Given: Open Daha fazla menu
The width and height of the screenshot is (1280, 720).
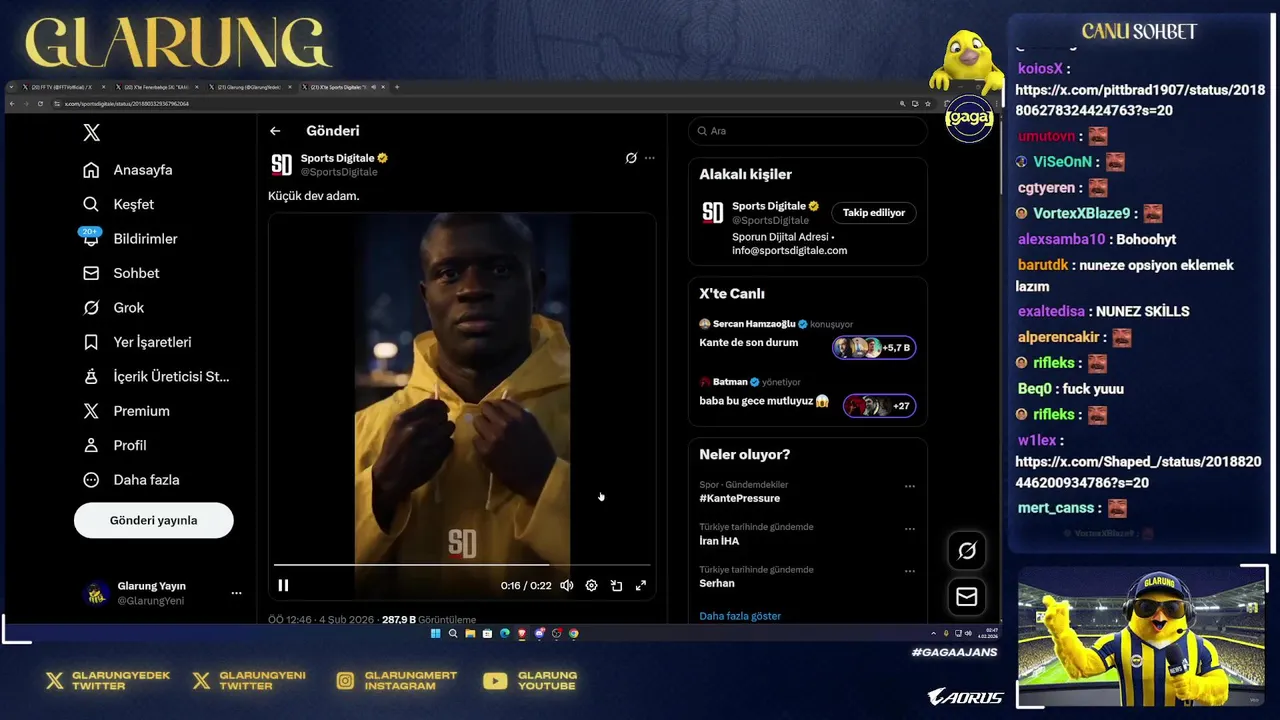Looking at the screenshot, I should [x=131, y=480].
